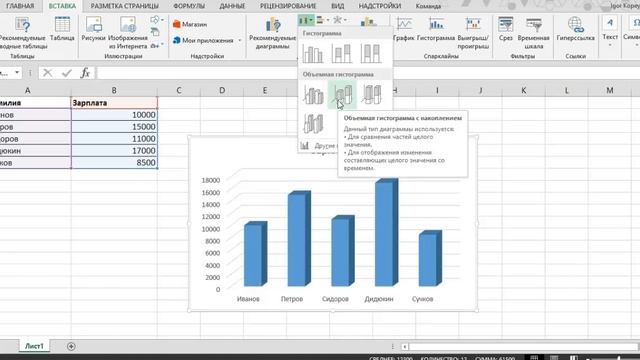The image size is (640, 360).
Task: Click the PivotChart icon
Action: coord(368,21)
